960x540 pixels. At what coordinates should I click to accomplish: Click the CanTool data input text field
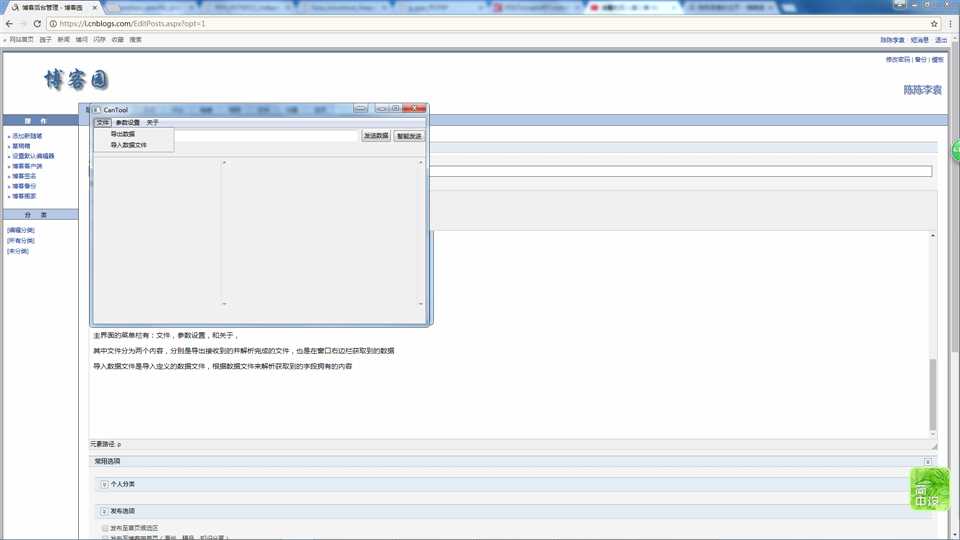tap(266, 136)
